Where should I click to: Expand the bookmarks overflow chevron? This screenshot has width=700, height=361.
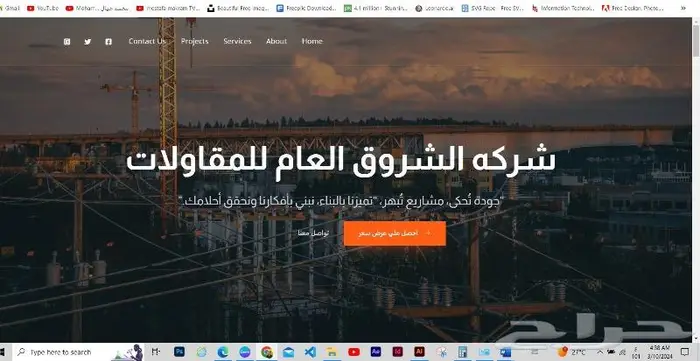tap(683, 8)
